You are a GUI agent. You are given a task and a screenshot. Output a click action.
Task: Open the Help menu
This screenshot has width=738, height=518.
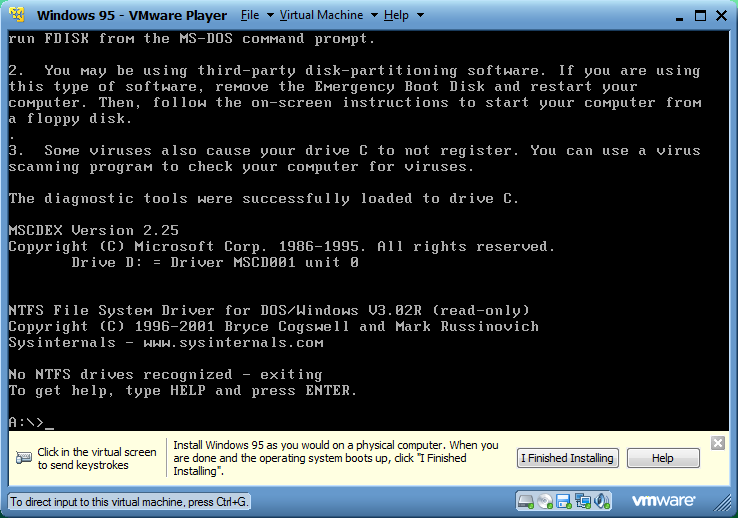[x=396, y=15]
